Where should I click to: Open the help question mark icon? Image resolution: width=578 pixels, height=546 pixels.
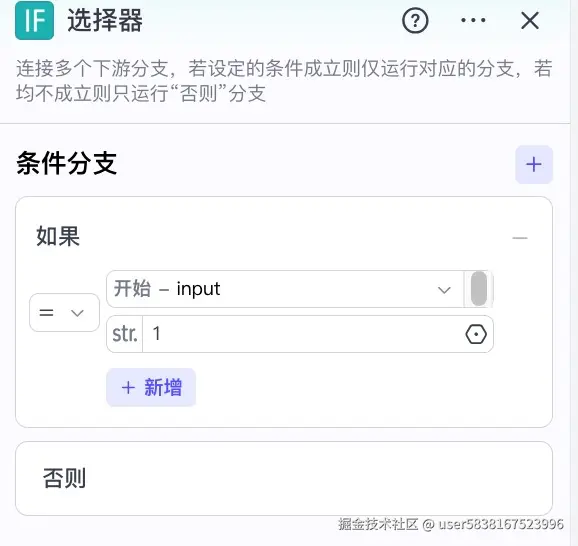coord(415,20)
